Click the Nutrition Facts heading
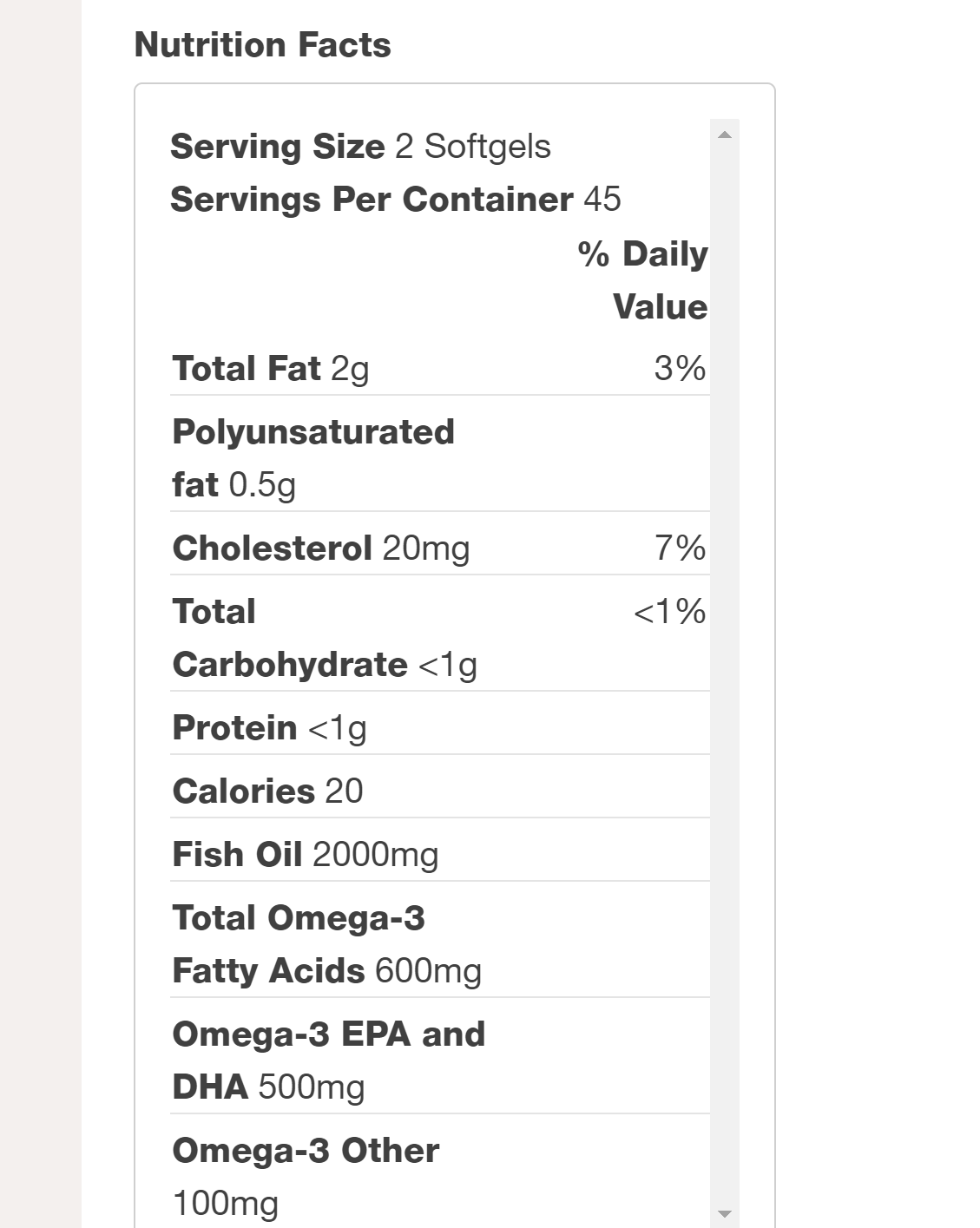 [x=262, y=45]
